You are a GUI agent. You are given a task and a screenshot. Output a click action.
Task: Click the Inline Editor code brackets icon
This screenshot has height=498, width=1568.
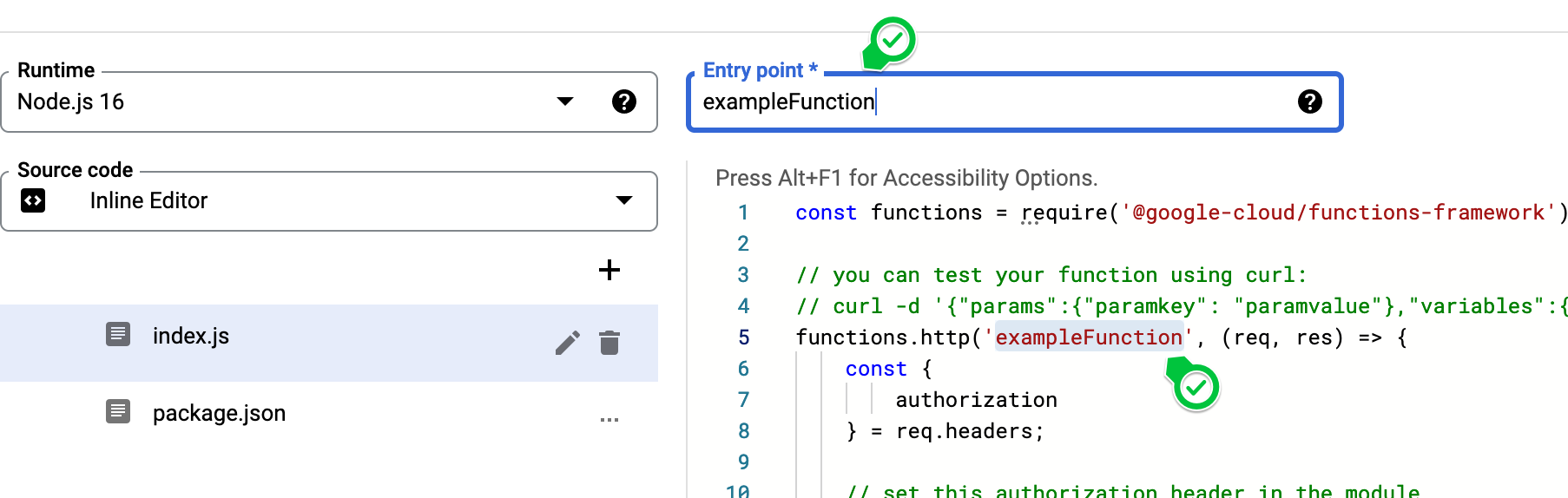[33, 200]
